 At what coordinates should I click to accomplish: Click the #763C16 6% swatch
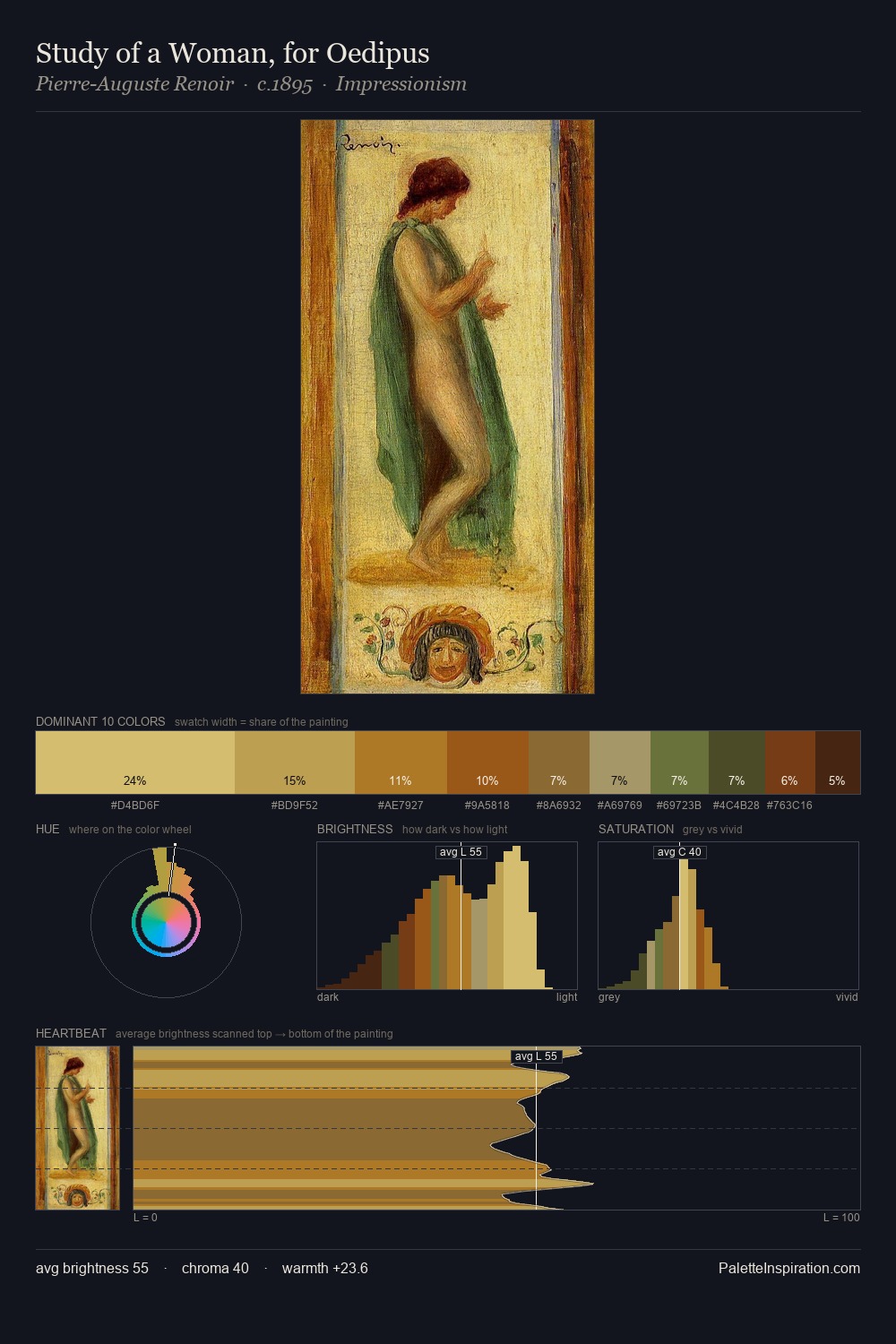coord(790,762)
